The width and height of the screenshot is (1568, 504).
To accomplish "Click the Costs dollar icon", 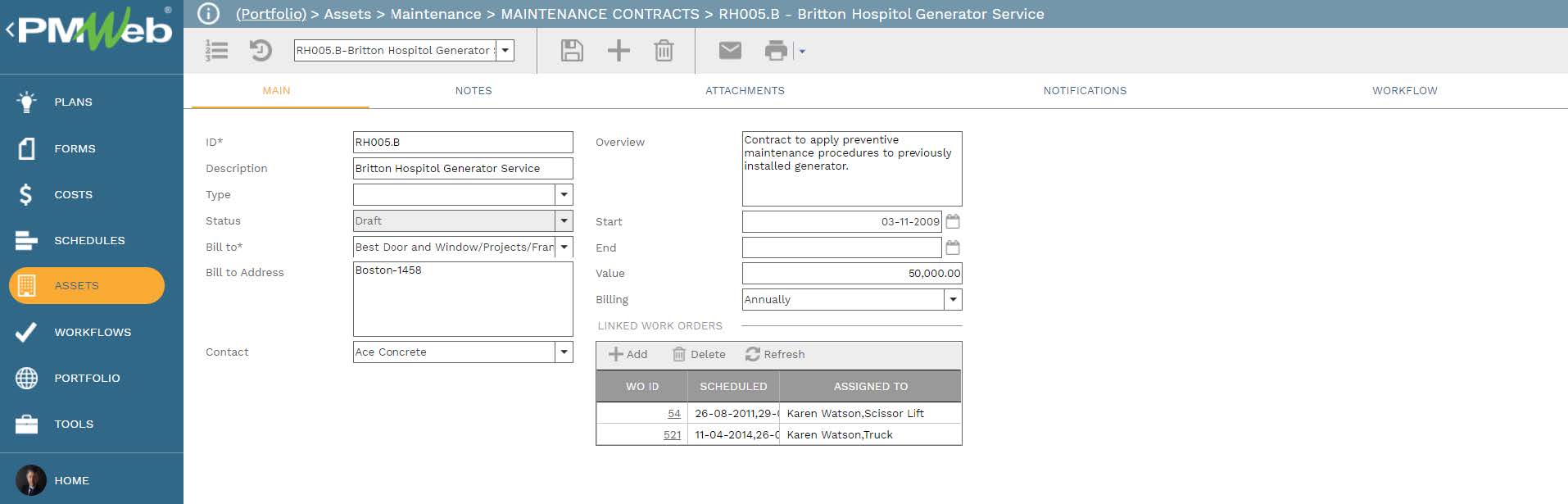I will 26,194.
